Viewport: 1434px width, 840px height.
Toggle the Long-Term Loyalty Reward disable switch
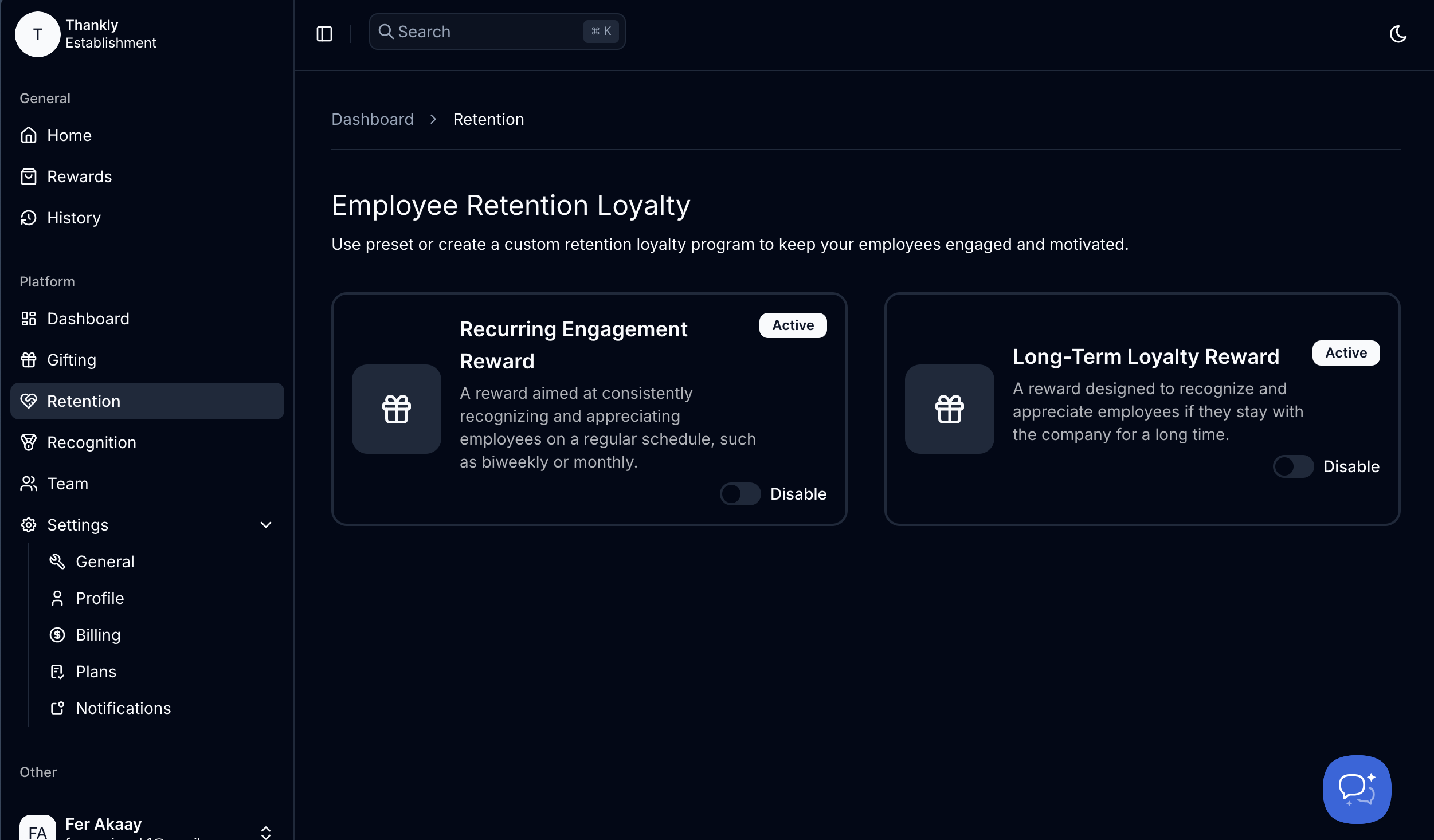click(x=1293, y=466)
